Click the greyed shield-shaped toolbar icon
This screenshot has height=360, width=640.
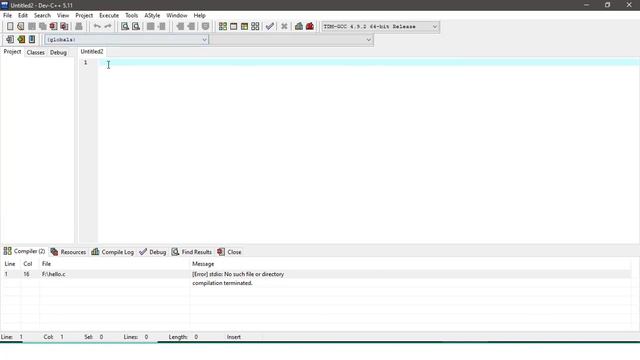[205, 27]
